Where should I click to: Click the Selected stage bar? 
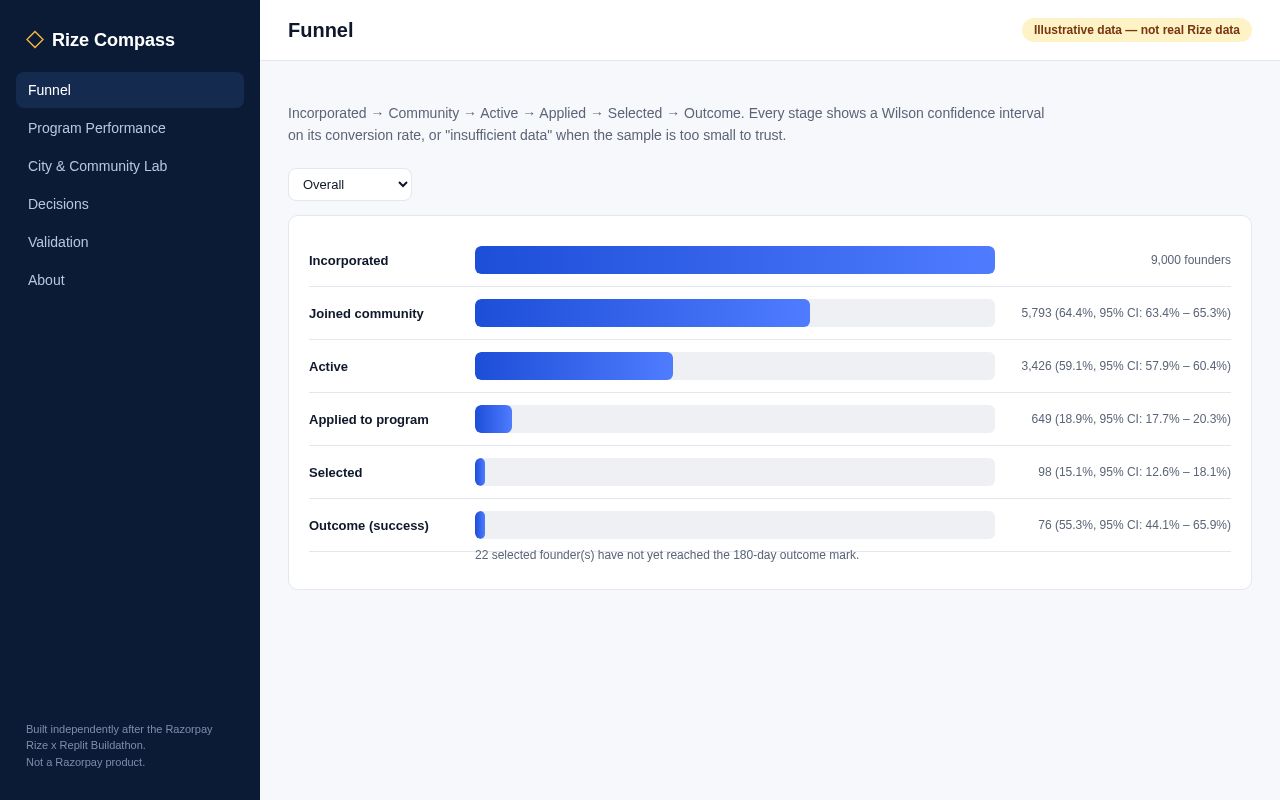click(x=480, y=472)
